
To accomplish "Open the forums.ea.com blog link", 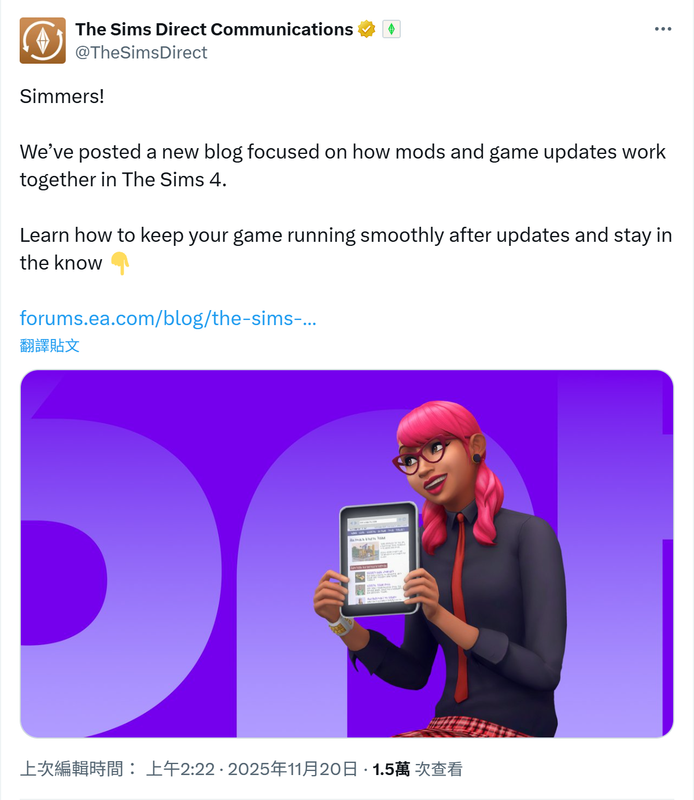I will [168, 318].
